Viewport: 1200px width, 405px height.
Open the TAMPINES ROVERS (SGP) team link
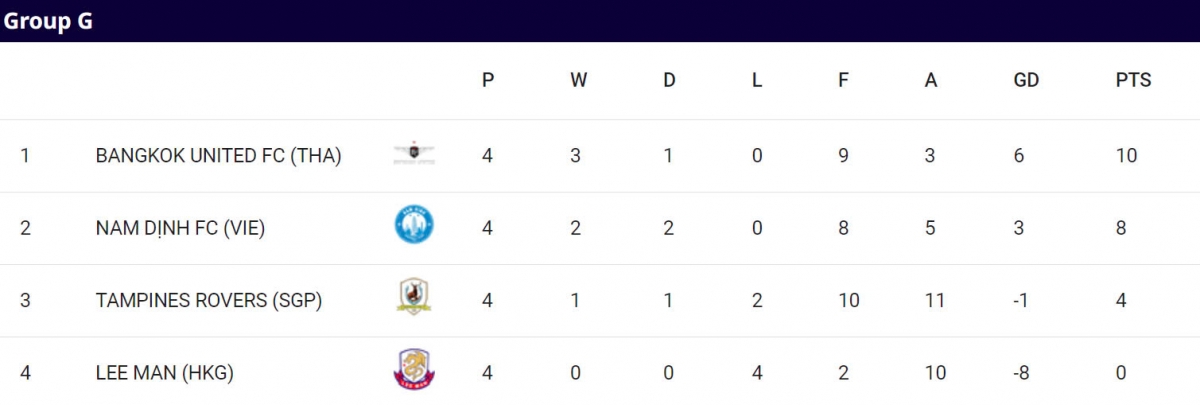(209, 300)
